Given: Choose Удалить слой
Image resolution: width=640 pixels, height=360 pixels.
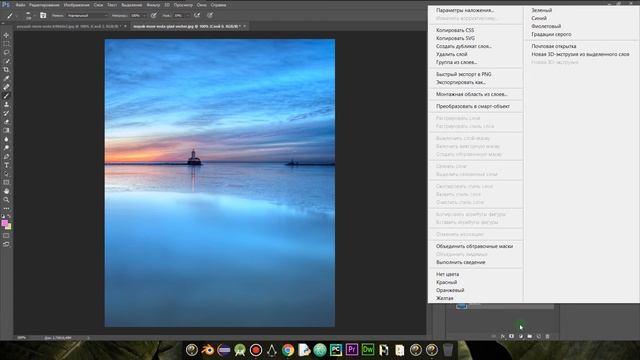Looking at the screenshot, I should (x=451, y=54).
